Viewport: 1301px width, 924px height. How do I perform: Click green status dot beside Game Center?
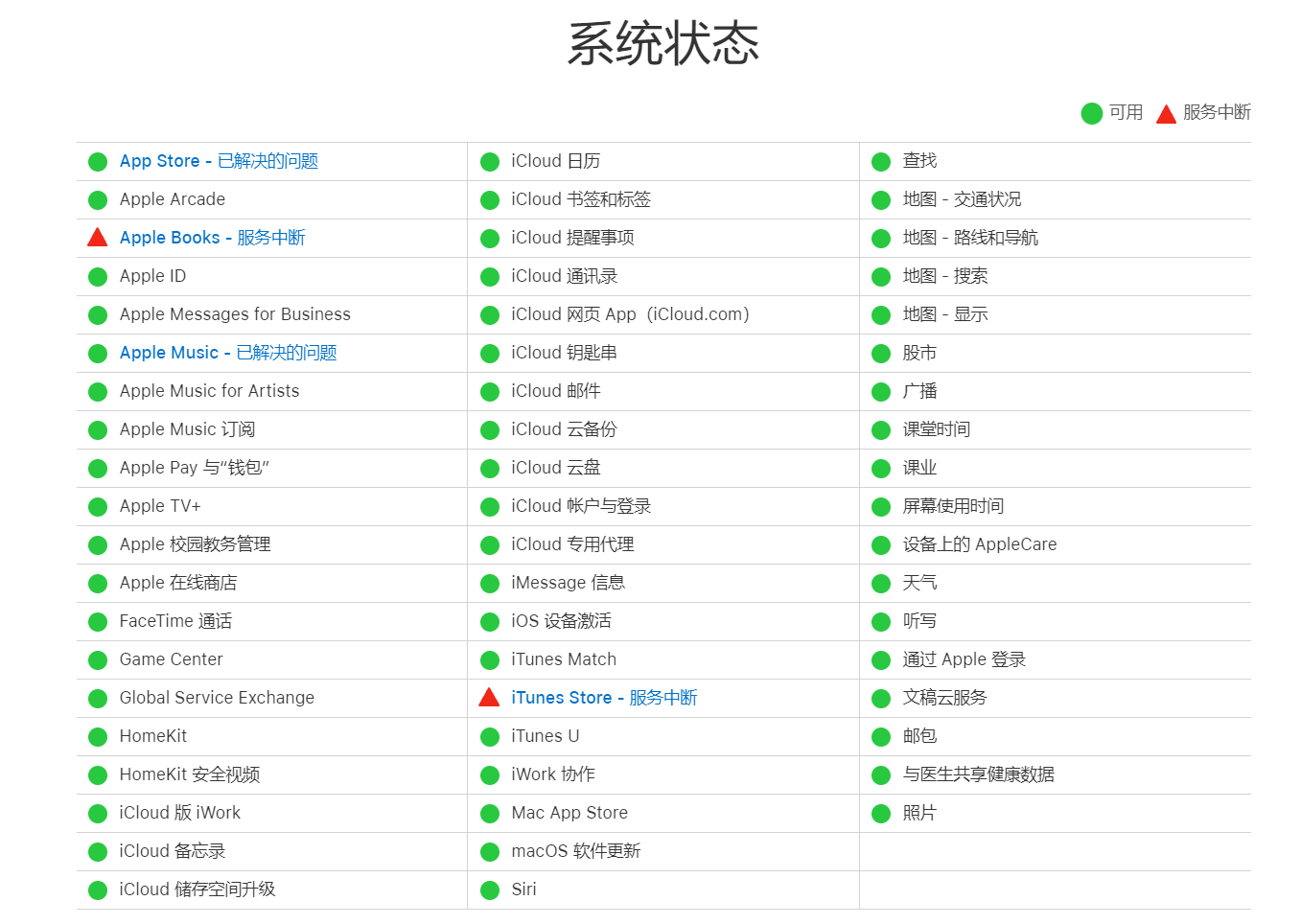[x=98, y=660]
